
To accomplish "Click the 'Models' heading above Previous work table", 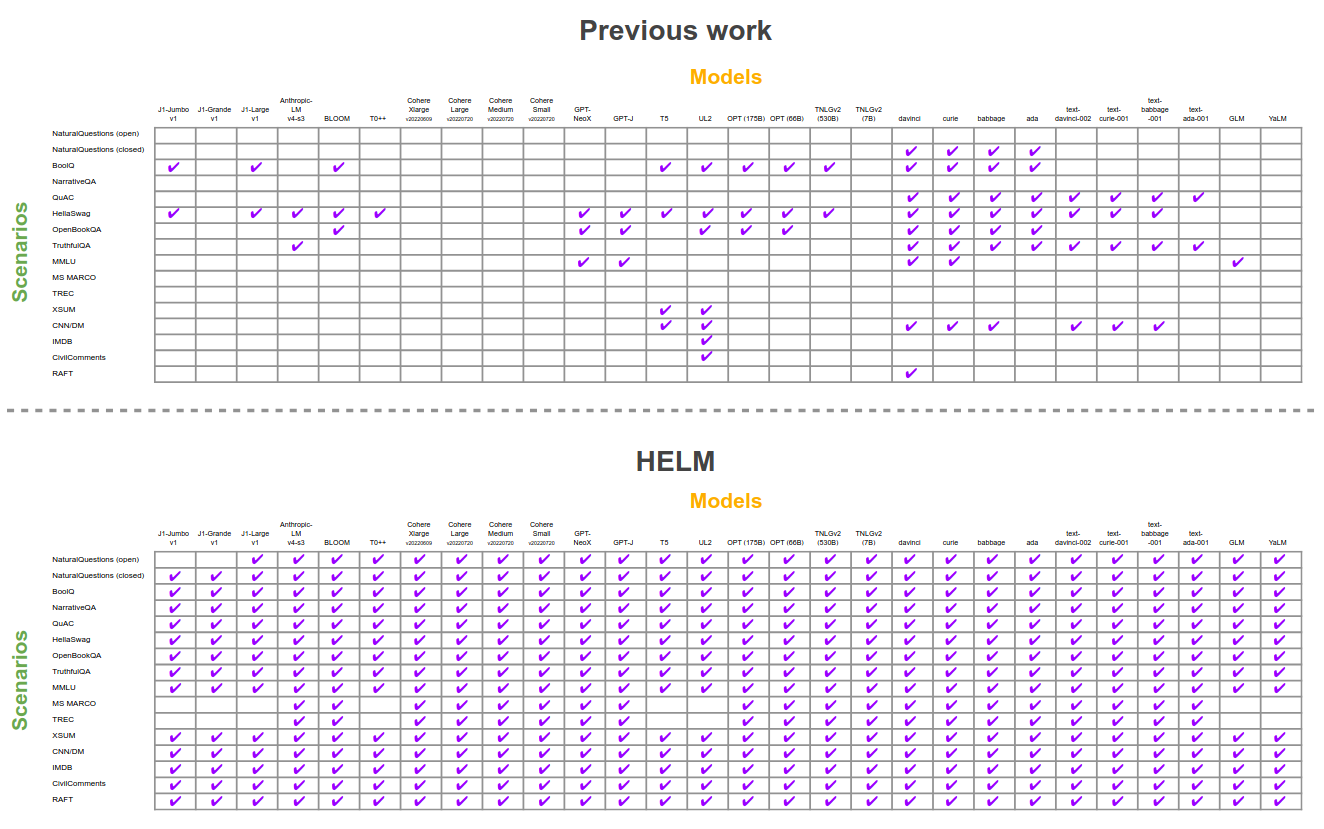I will click(726, 77).
